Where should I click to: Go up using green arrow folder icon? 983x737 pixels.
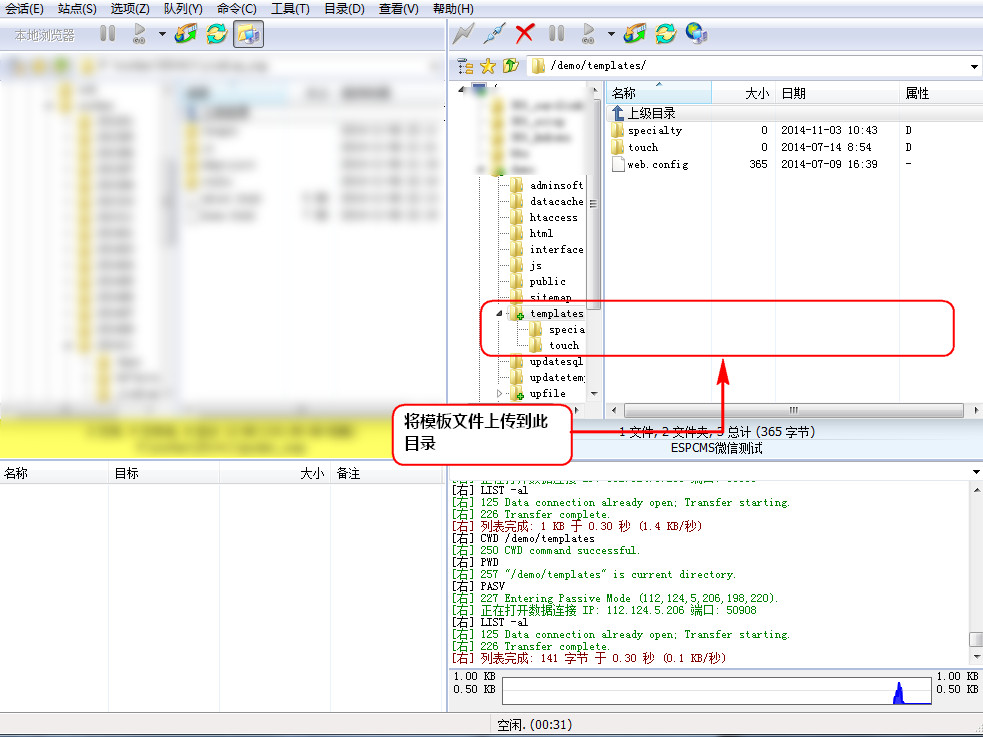[x=510, y=66]
